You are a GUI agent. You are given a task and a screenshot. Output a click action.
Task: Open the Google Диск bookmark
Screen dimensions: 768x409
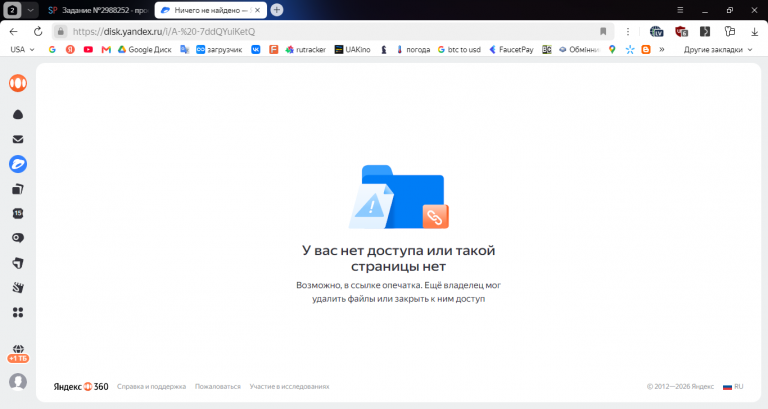(x=144, y=49)
